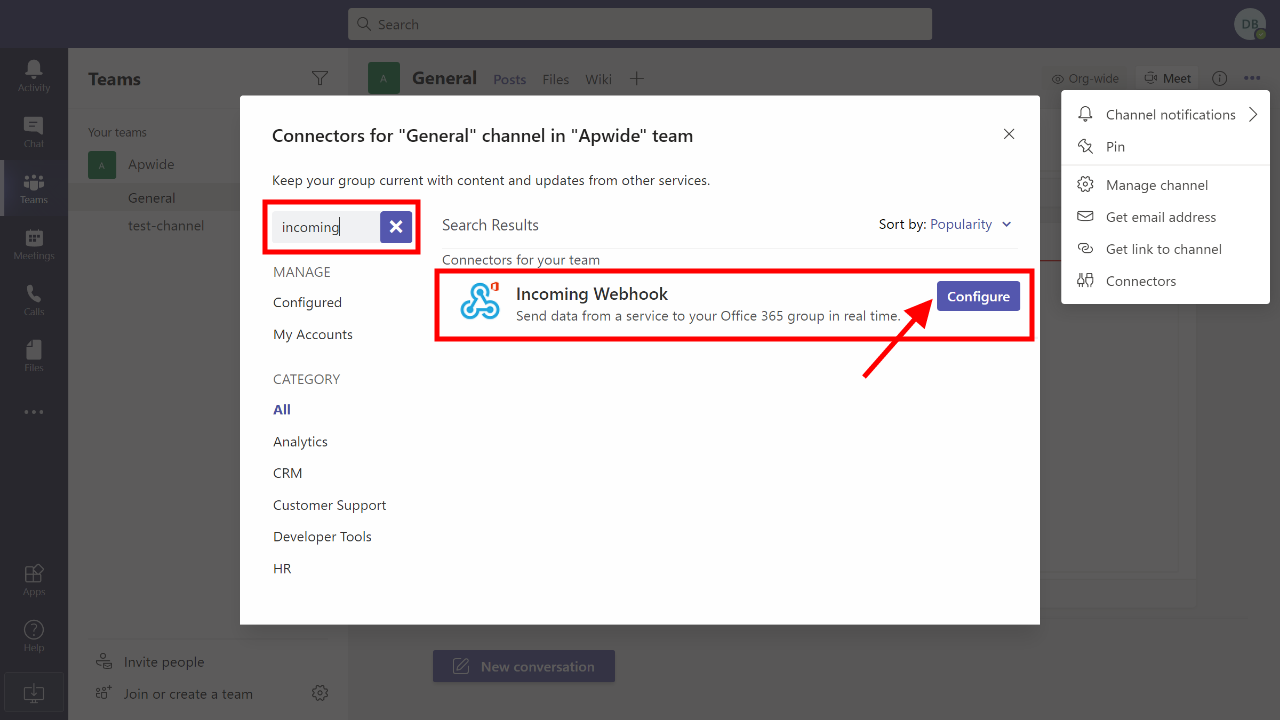
Task: Open the Activity bell icon in sidebar
Action: click(x=33, y=75)
